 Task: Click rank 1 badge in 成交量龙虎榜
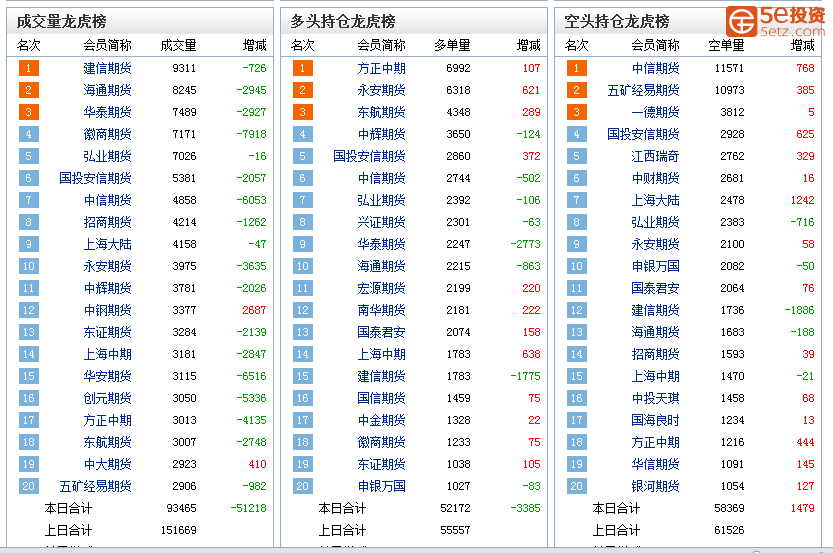[29, 68]
